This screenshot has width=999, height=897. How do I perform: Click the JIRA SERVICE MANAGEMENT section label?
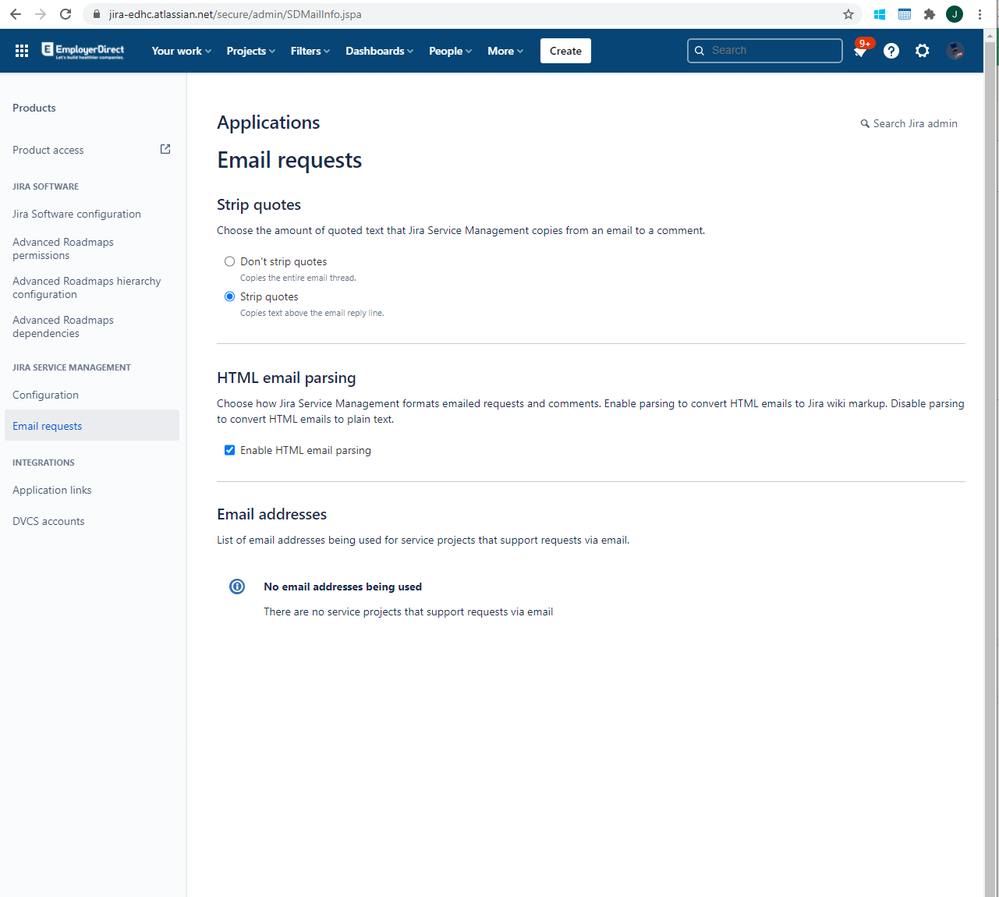(72, 368)
